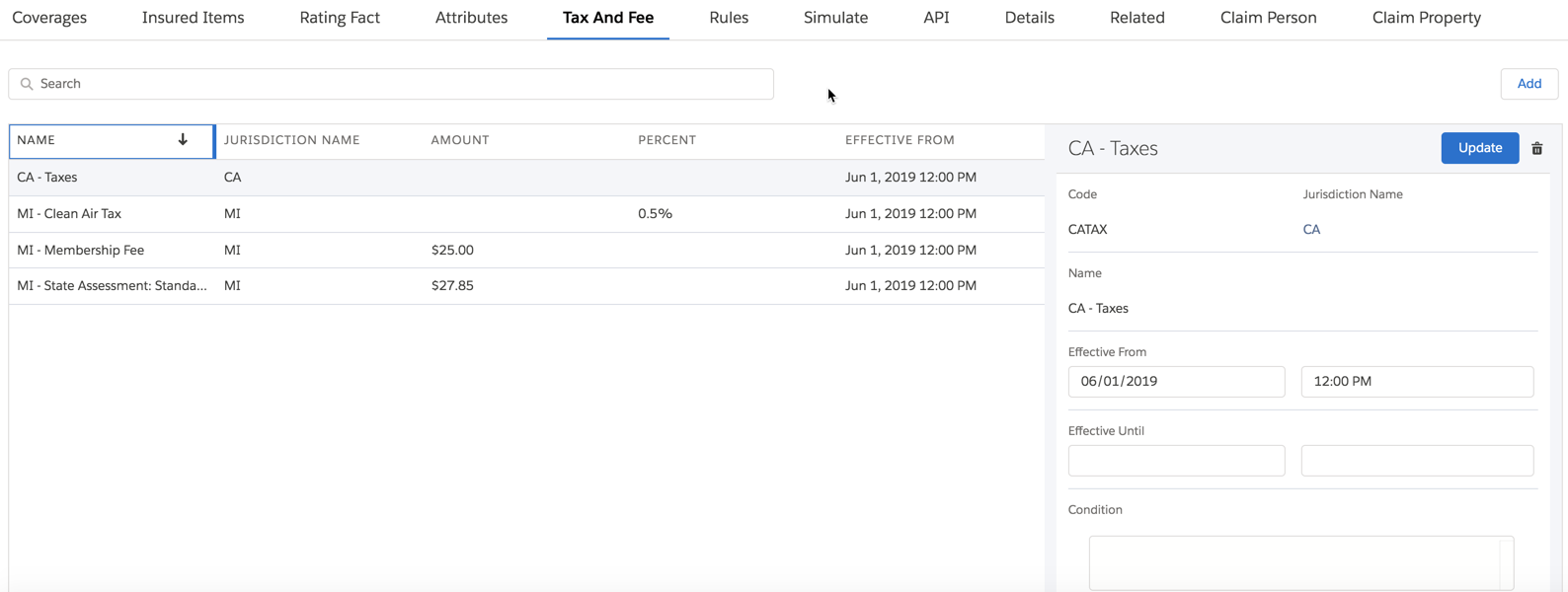
Task: Open the Related tab
Action: pyautogui.click(x=1137, y=18)
